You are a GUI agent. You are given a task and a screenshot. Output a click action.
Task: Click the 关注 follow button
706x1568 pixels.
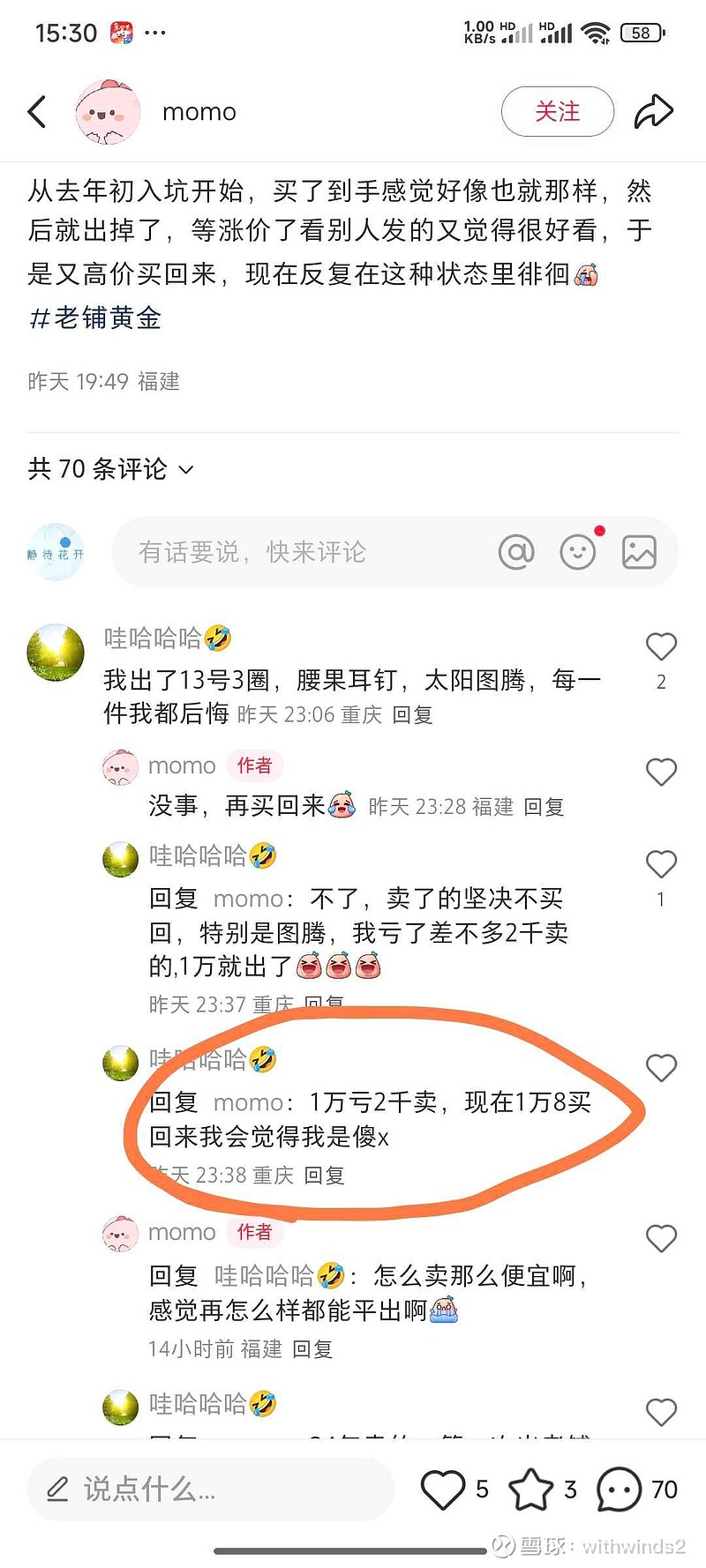tap(558, 112)
